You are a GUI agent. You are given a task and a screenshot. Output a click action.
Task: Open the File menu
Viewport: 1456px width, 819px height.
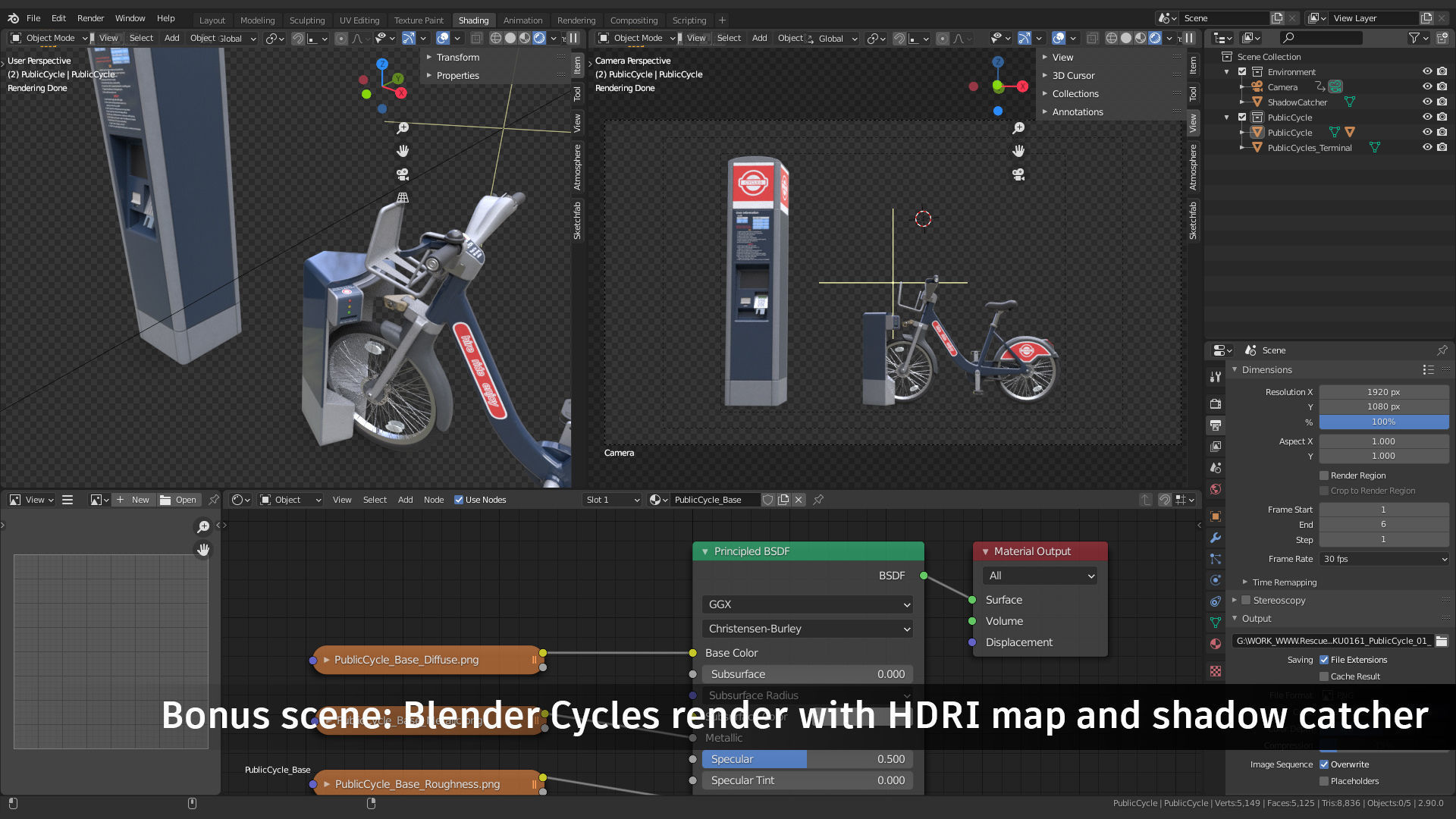click(x=33, y=18)
